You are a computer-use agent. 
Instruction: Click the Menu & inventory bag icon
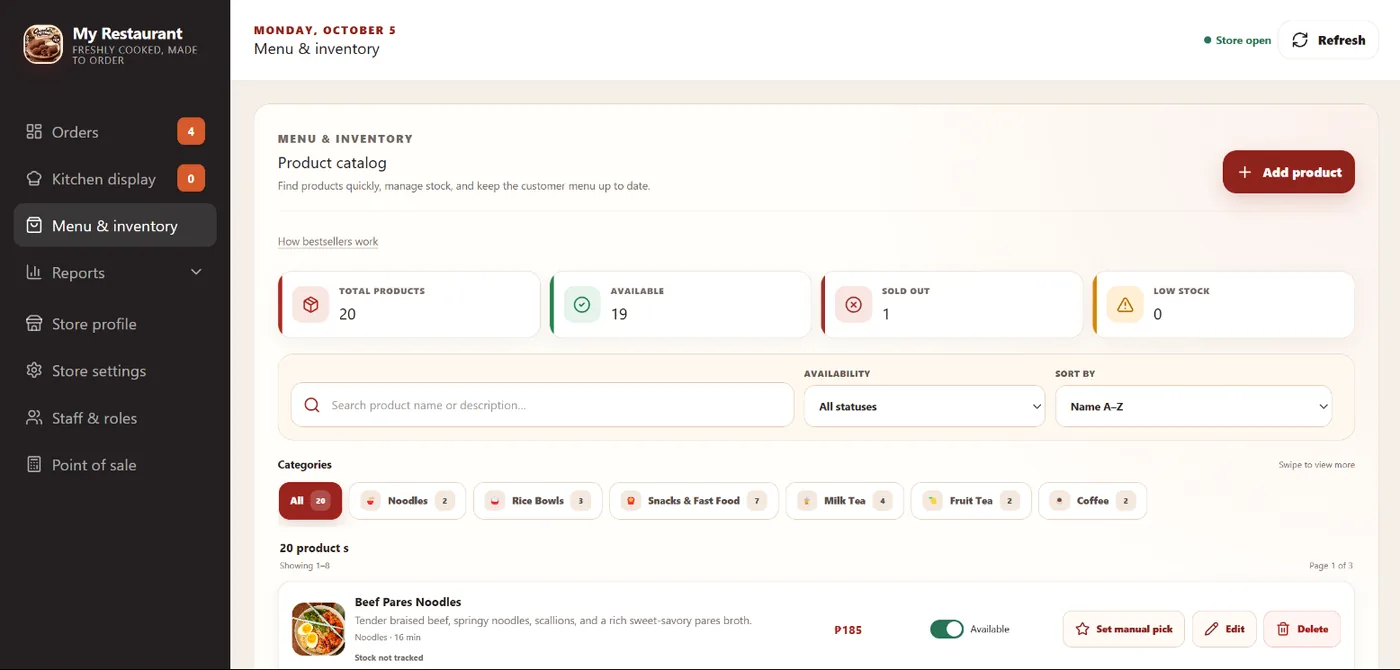tap(34, 225)
